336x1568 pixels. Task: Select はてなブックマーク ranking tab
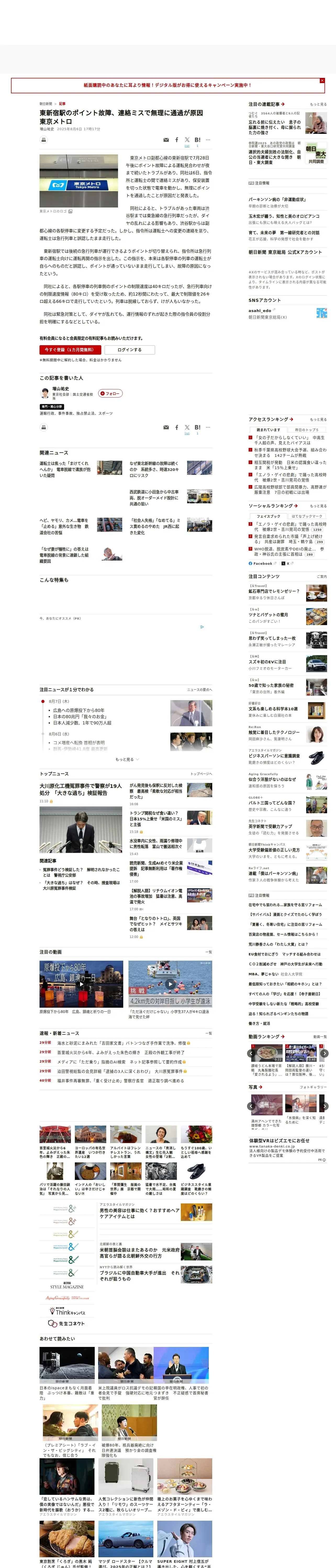[x=307, y=516]
